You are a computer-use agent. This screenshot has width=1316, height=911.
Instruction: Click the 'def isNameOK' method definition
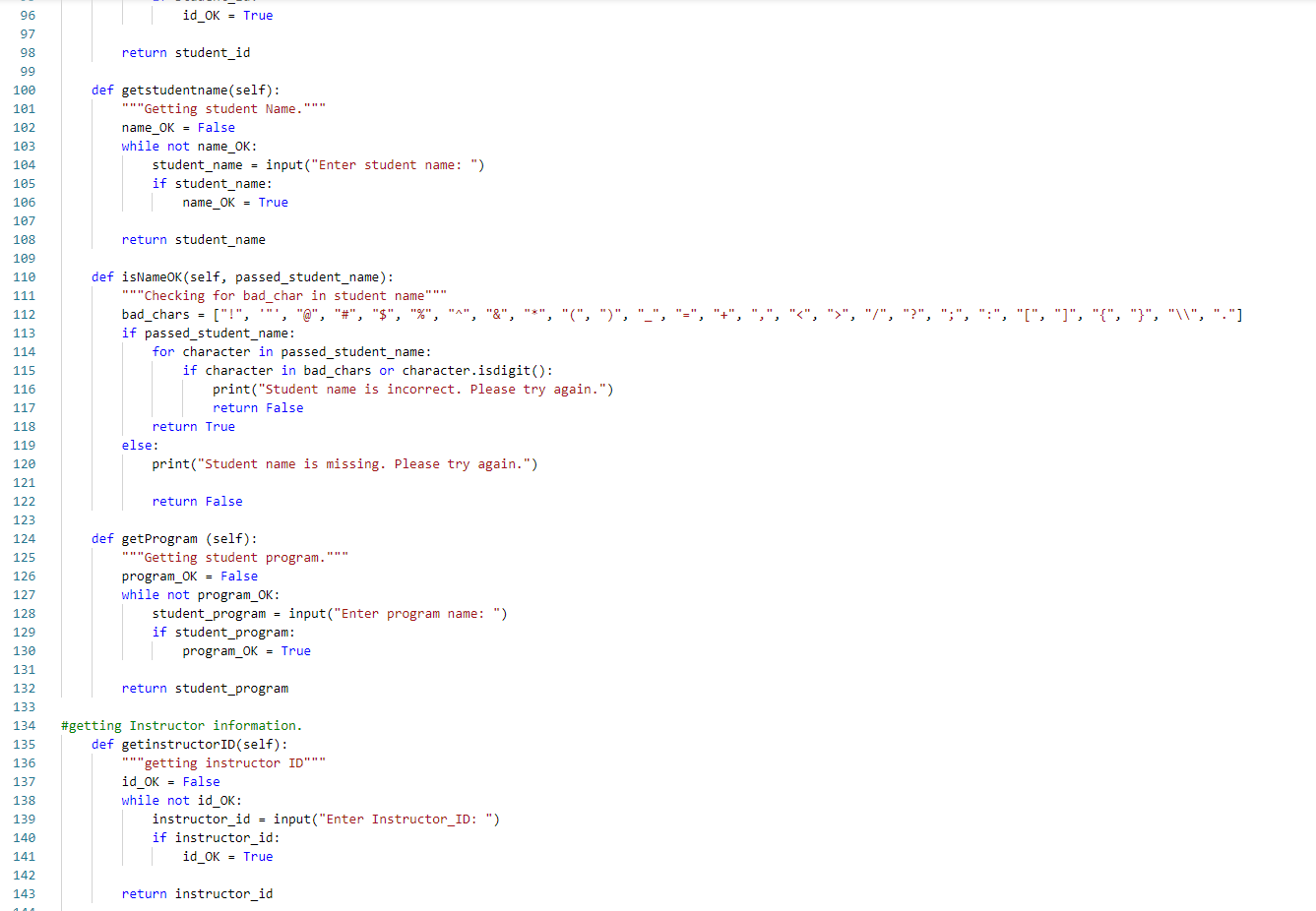(242, 277)
